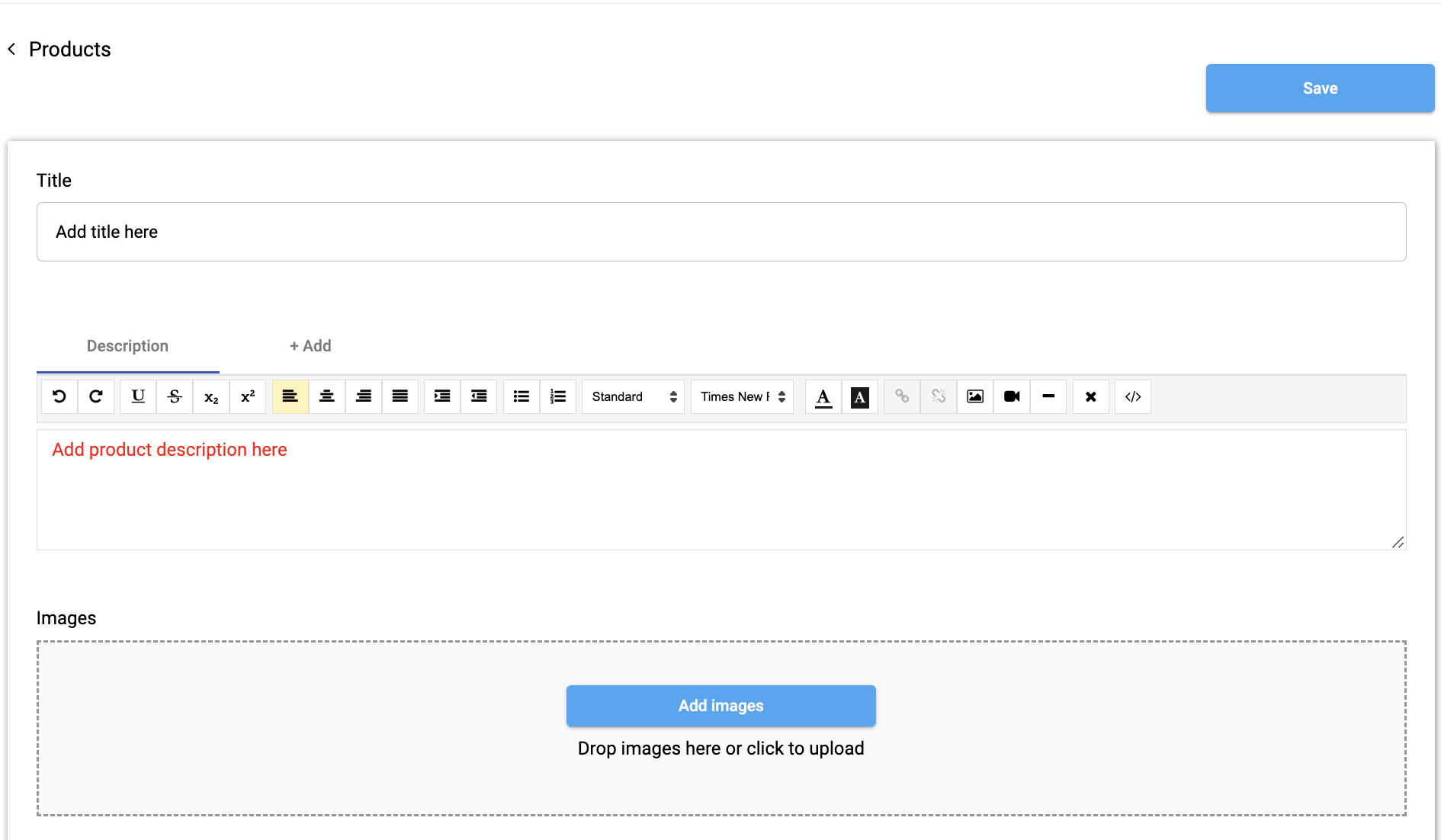Open the code view editor

coord(1133,396)
